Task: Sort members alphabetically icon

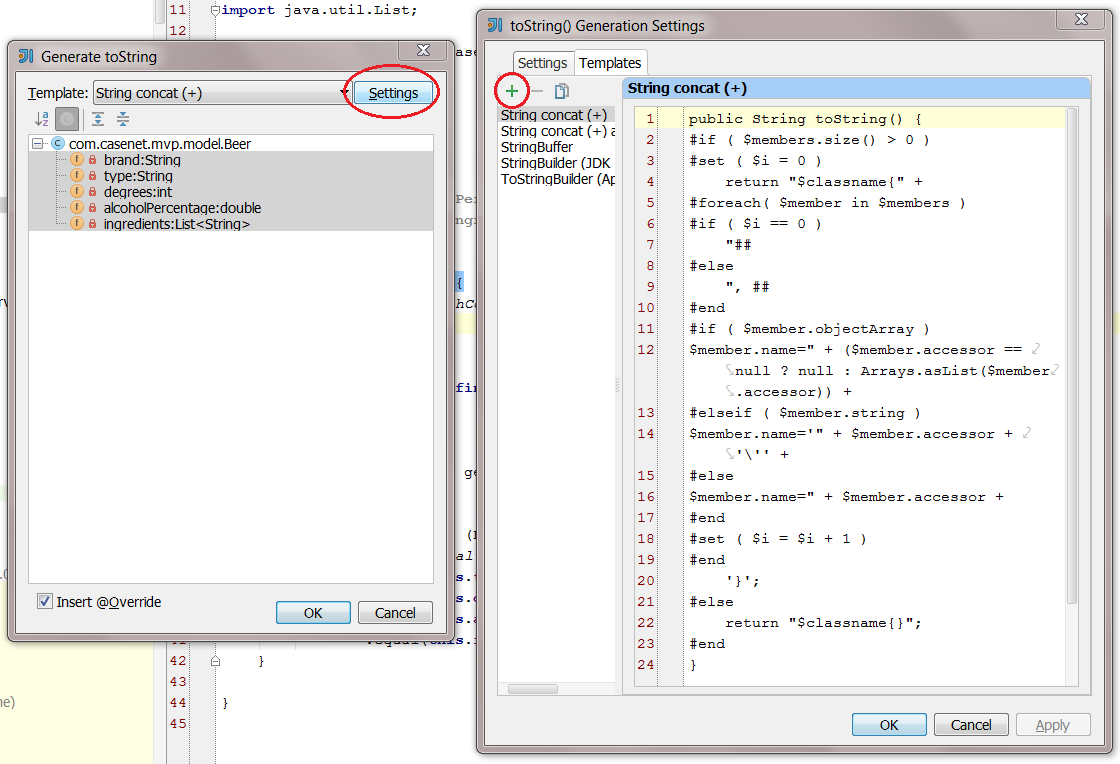Action: pos(42,119)
